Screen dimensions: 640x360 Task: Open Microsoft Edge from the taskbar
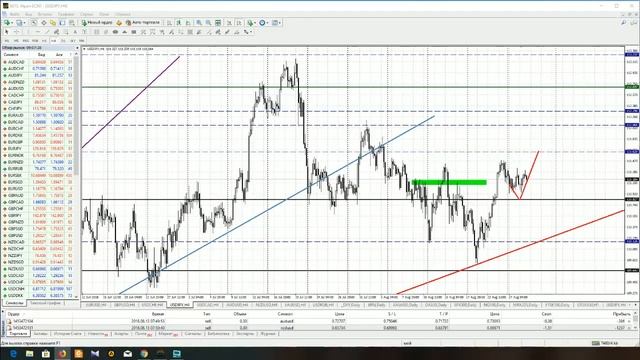pyautogui.click(x=13, y=353)
